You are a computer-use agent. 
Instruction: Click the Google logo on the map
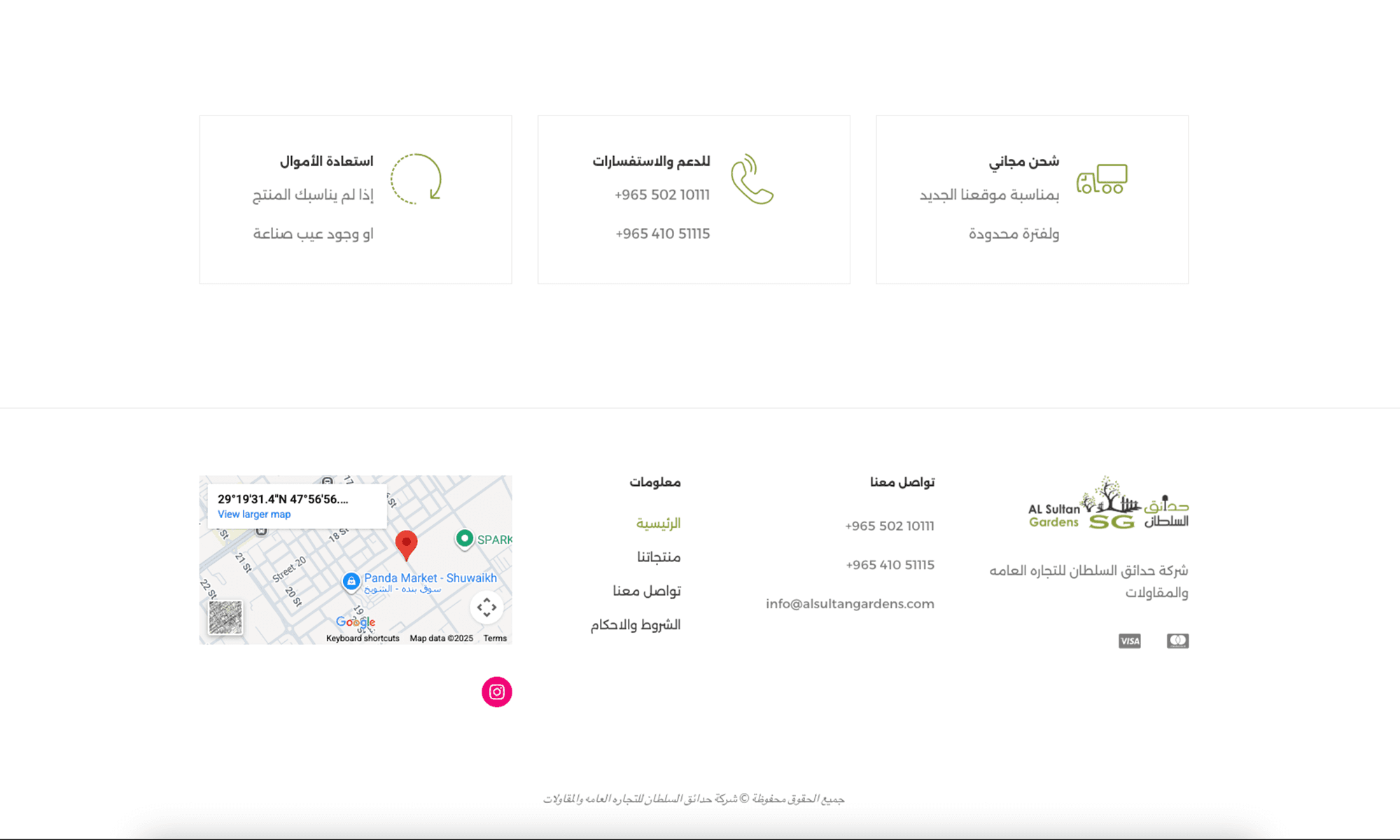click(357, 622)
